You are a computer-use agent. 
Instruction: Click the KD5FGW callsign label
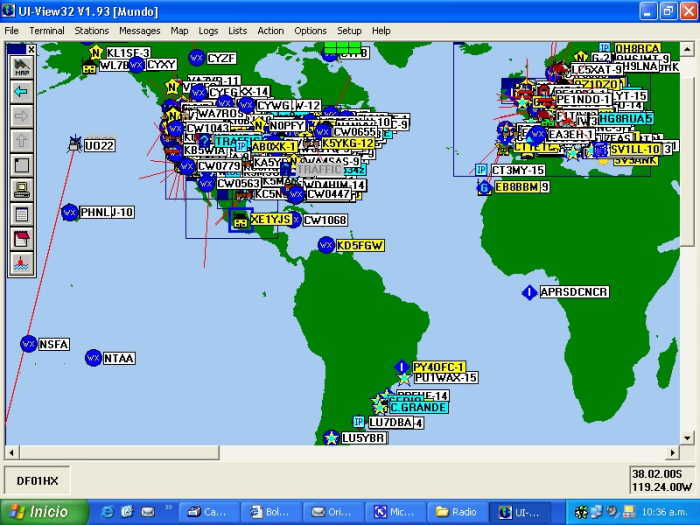coord(360,245)
